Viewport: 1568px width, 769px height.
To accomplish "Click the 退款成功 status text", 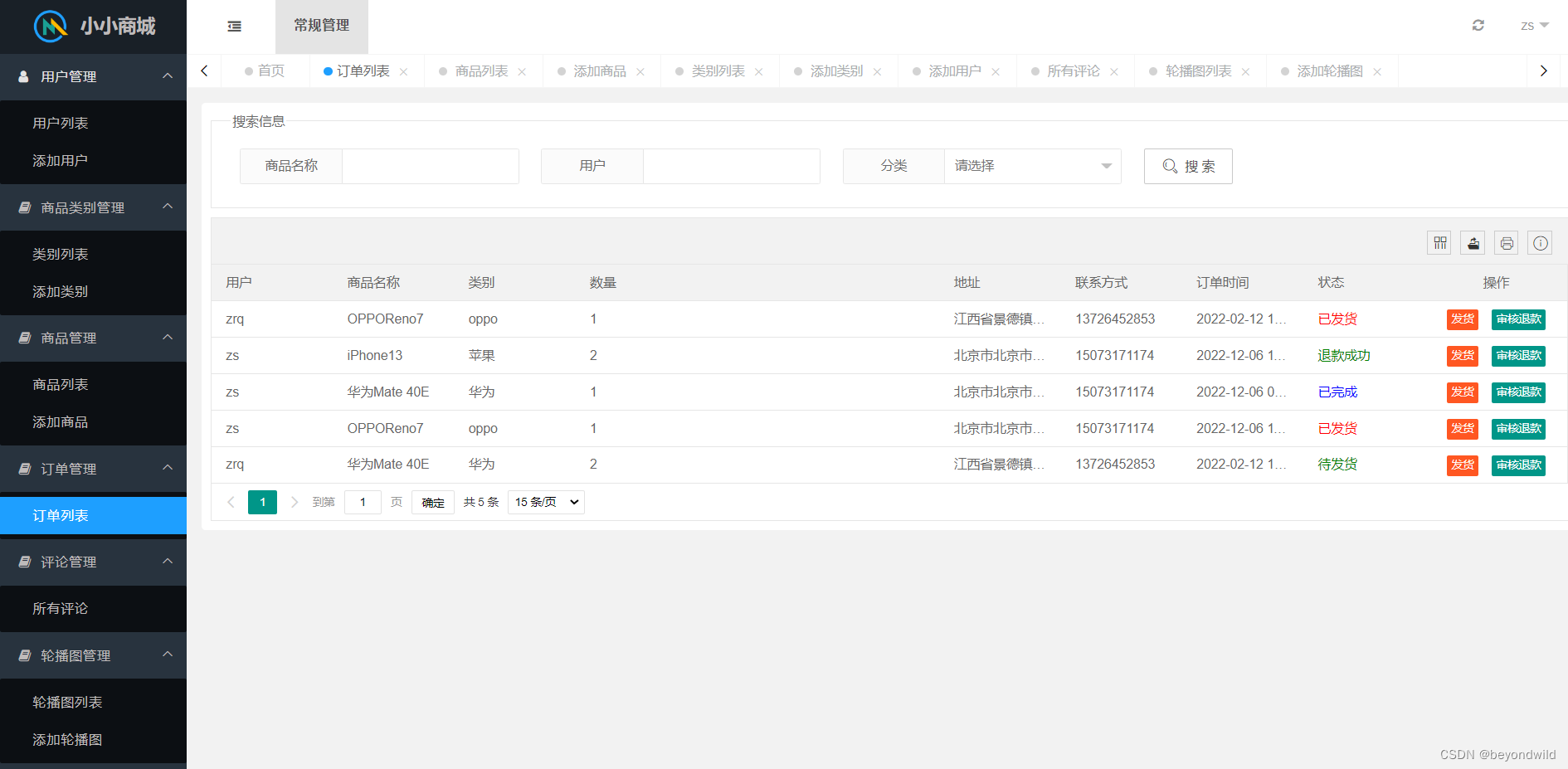I will pos(1344,355).
